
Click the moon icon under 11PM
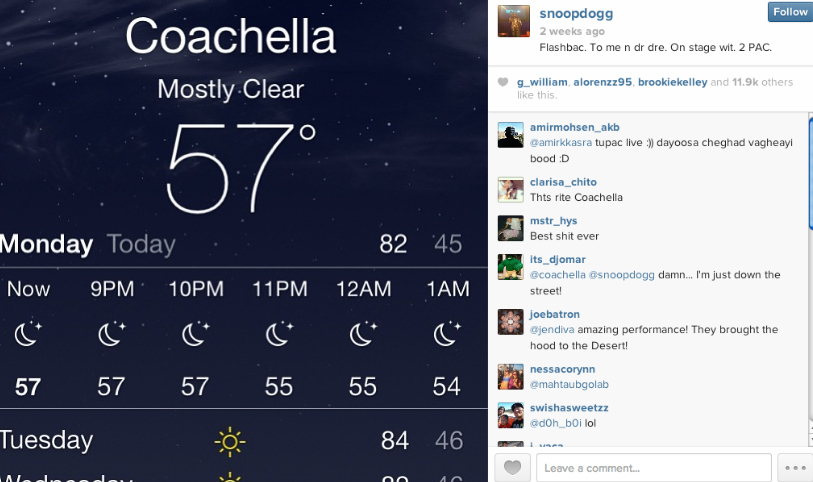pos(279,334)
